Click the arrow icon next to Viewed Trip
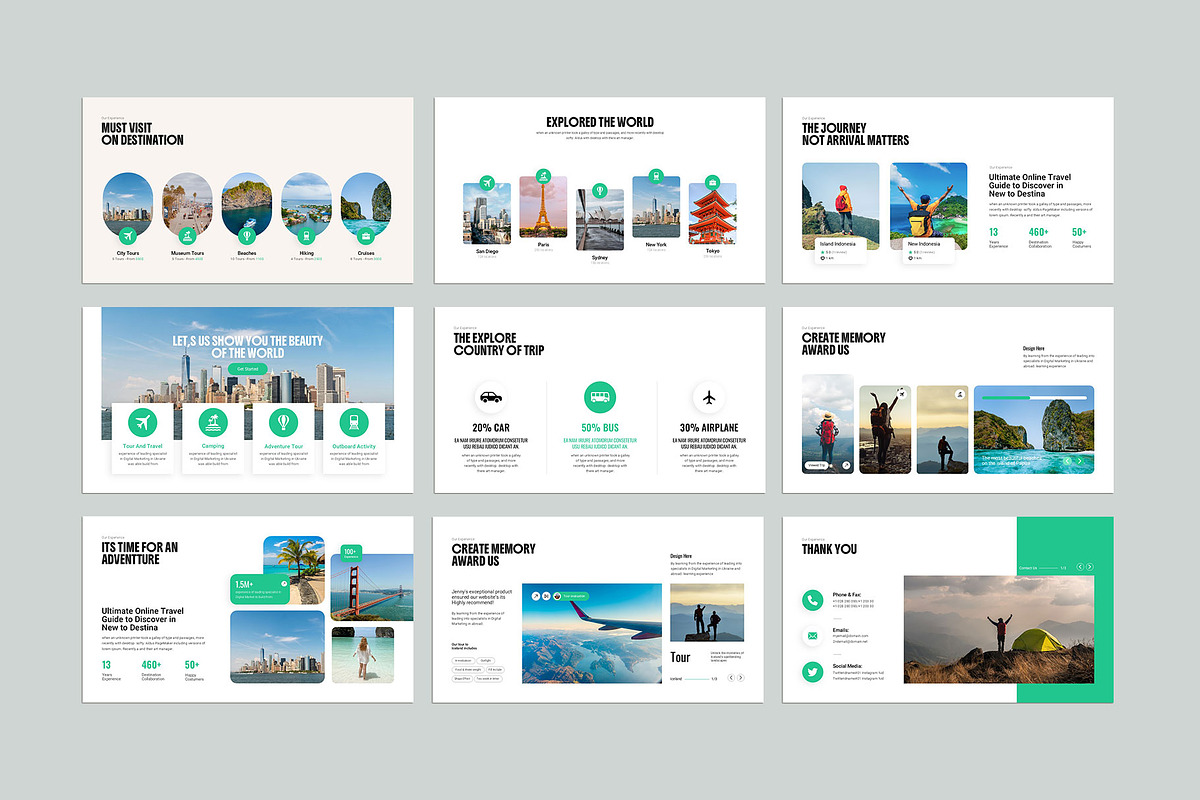 (x=846, y=465)
